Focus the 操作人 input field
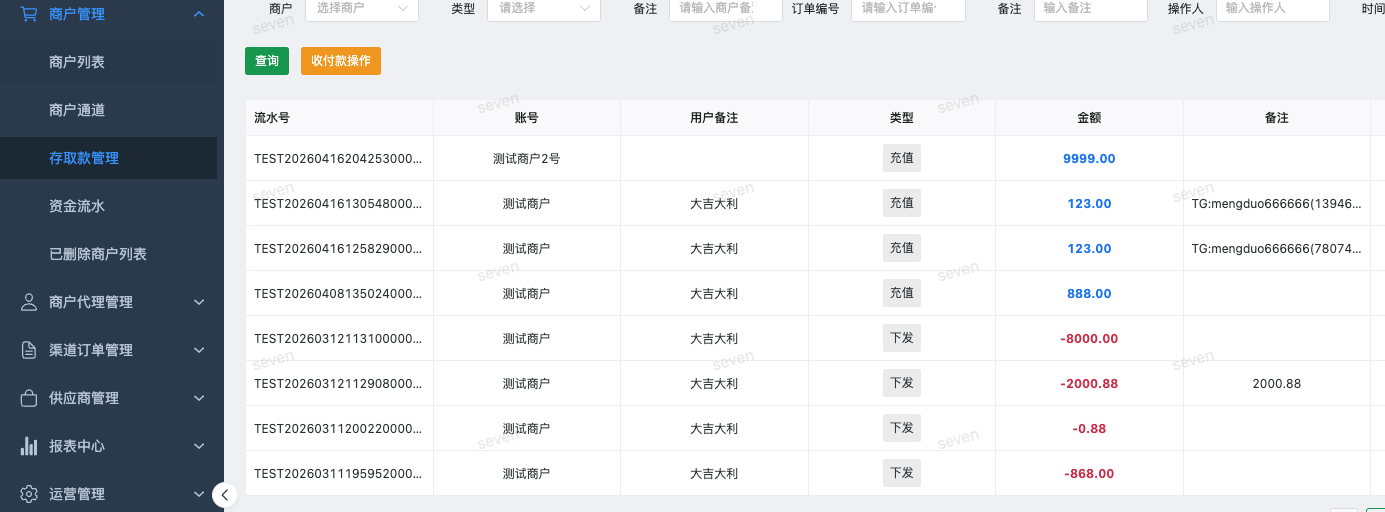1385x512 pixels. coord(1273,8)
